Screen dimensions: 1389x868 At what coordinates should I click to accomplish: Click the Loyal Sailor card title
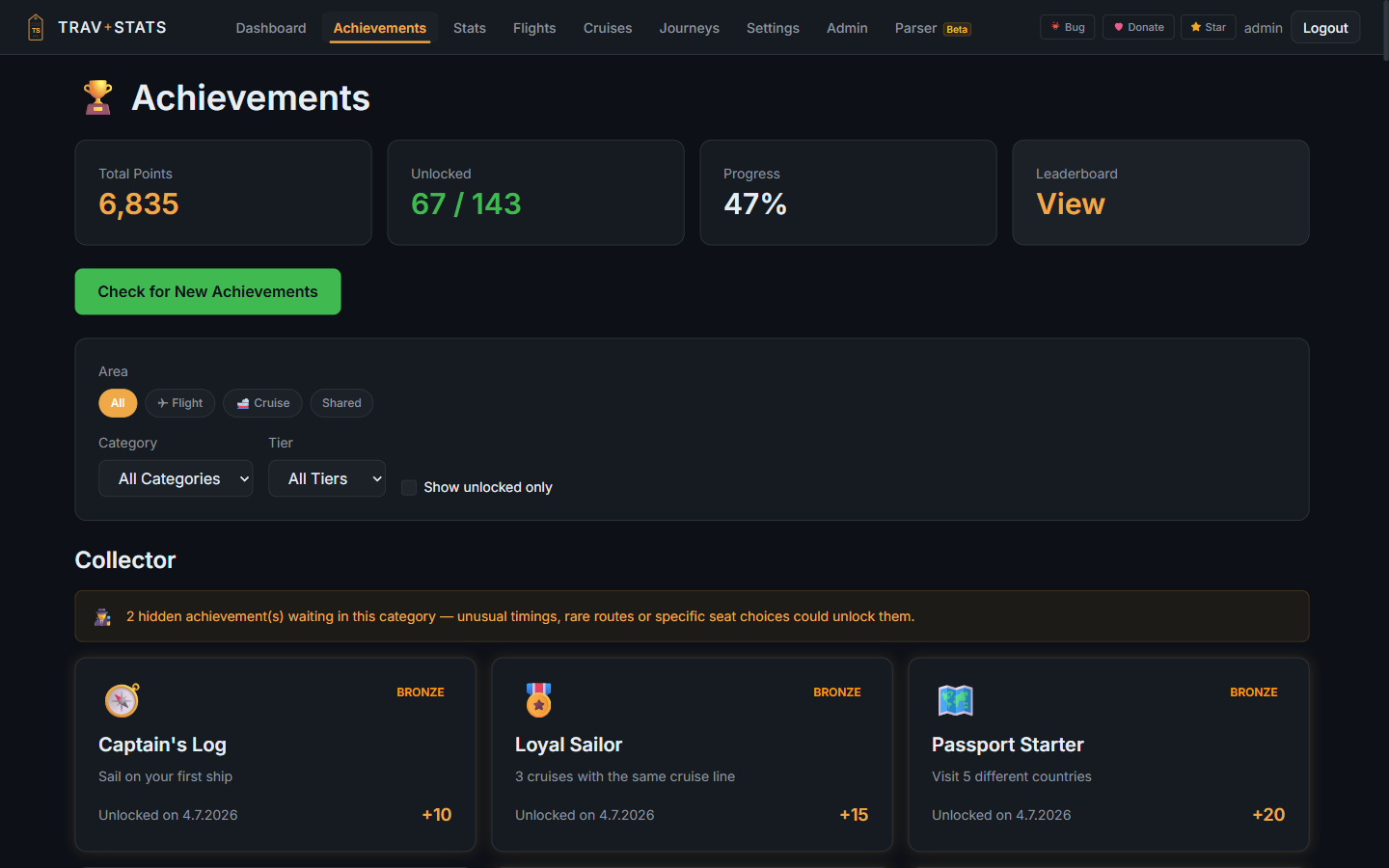[568, 745]
